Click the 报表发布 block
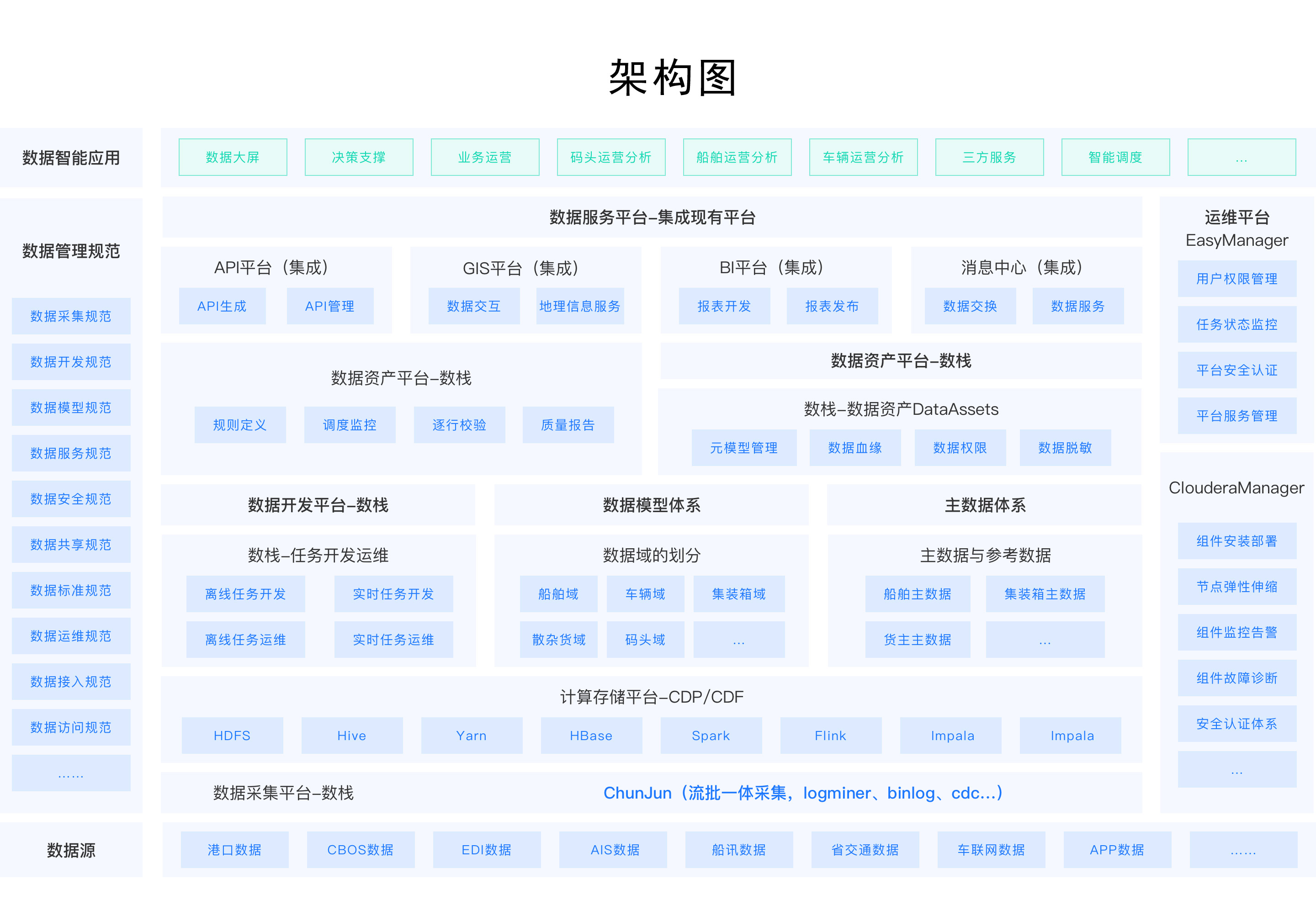This screenshot has width=1316, height=900. 832,306
